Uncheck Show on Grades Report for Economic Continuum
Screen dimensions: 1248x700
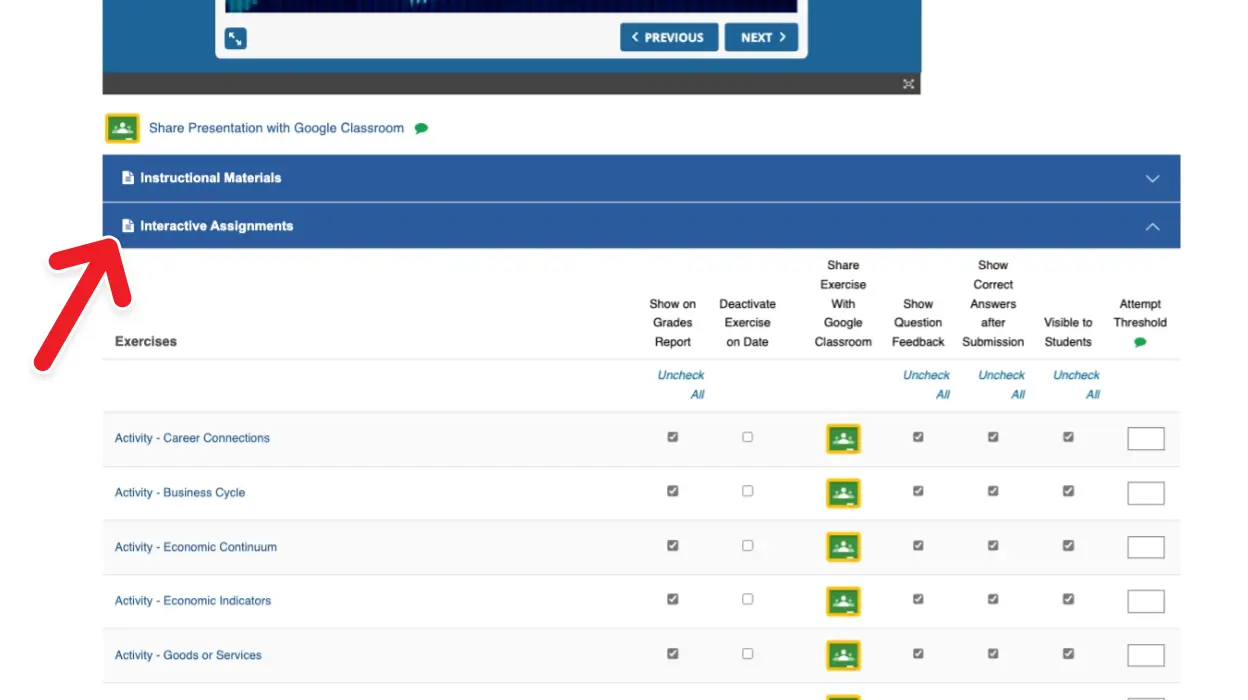tap(672, 545)
